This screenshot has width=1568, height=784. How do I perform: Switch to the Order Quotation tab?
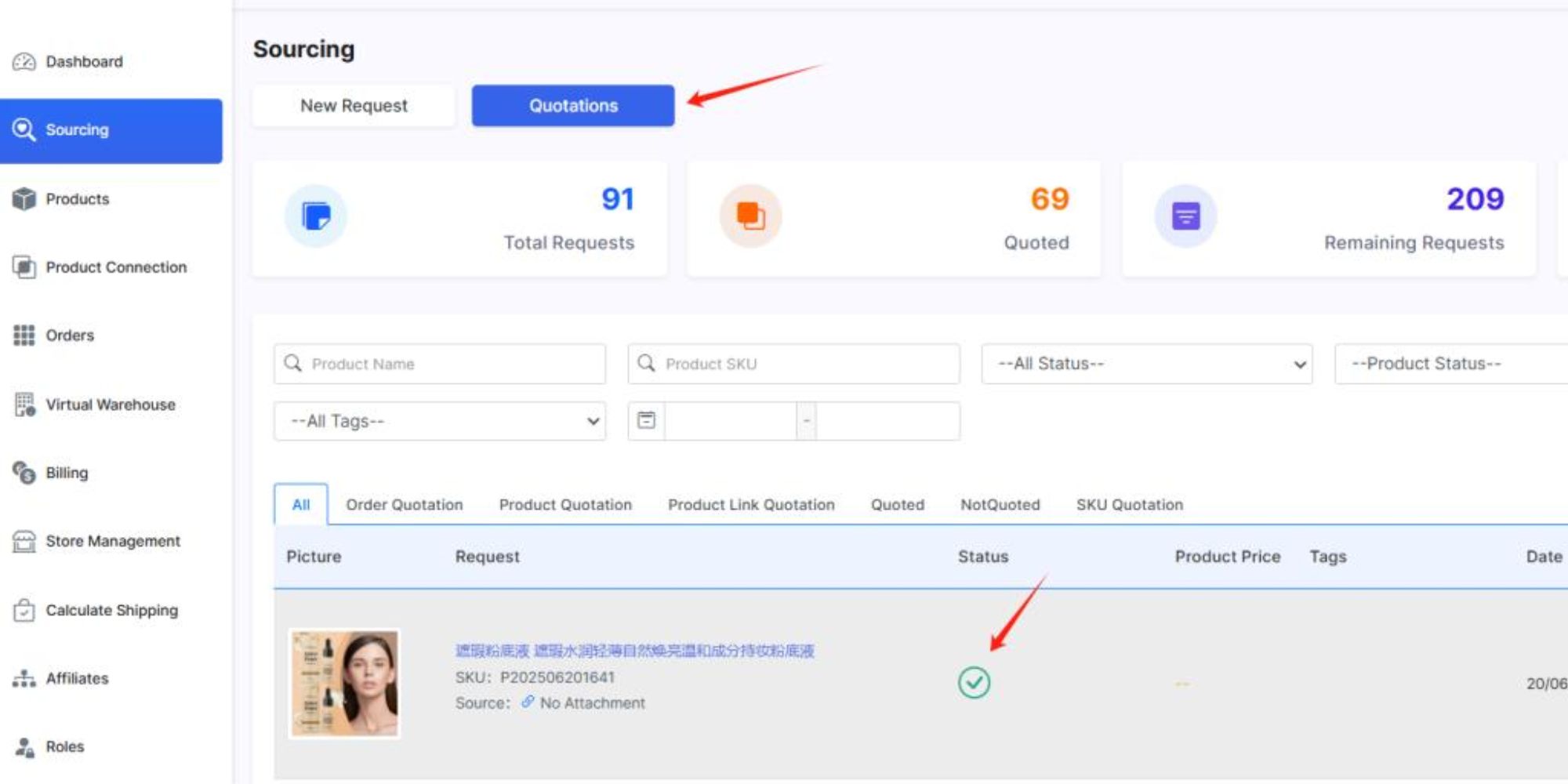click(404, 505)
